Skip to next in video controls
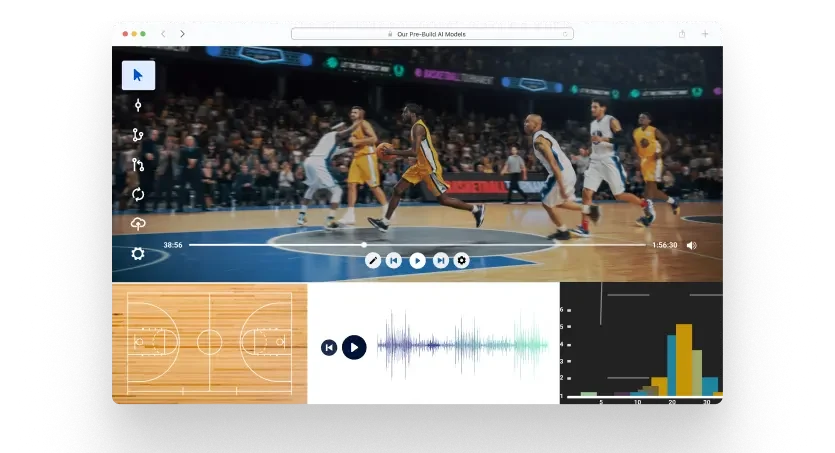The height and width of the screenshot is (453, 835). [x=440, y=260]
